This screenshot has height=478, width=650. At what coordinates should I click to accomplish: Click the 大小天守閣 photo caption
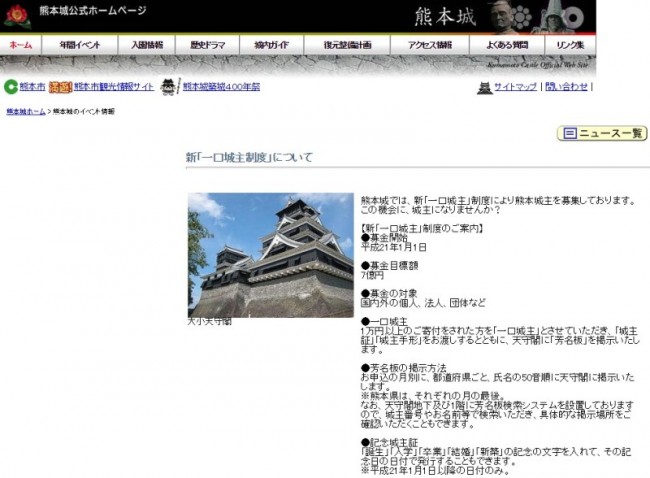[x=209, y=321]
